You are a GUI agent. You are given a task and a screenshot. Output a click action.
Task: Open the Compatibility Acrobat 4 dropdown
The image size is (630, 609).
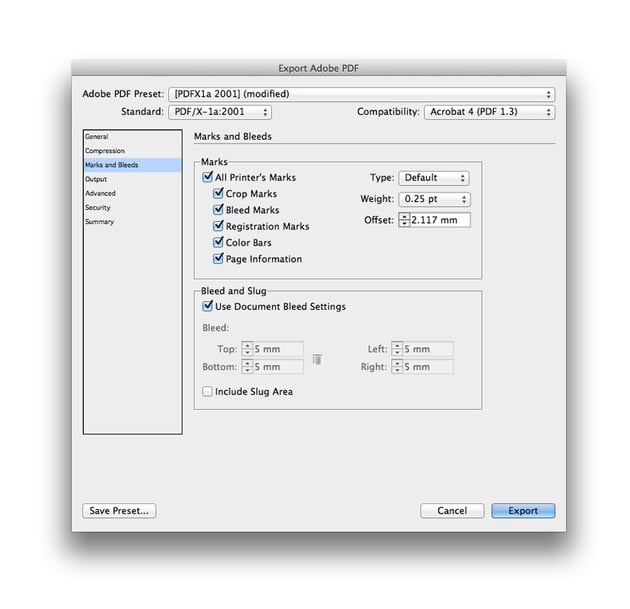tap(489, 112)
